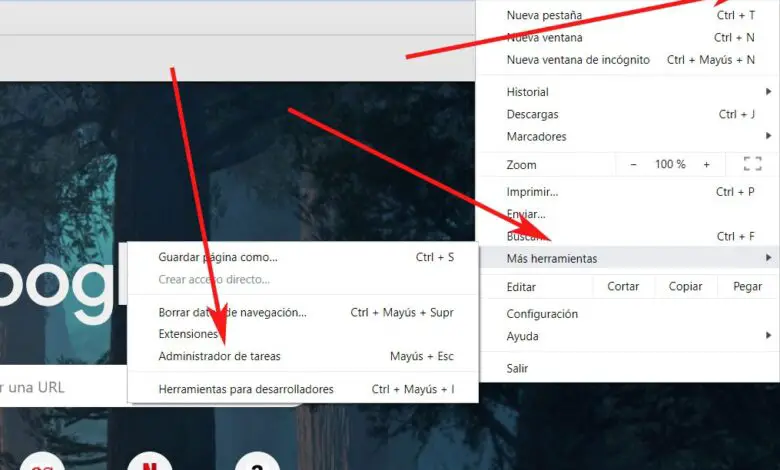The image size is (780, 470).
Task: Open Nueva ventana de incógnito
Action: 628,60
